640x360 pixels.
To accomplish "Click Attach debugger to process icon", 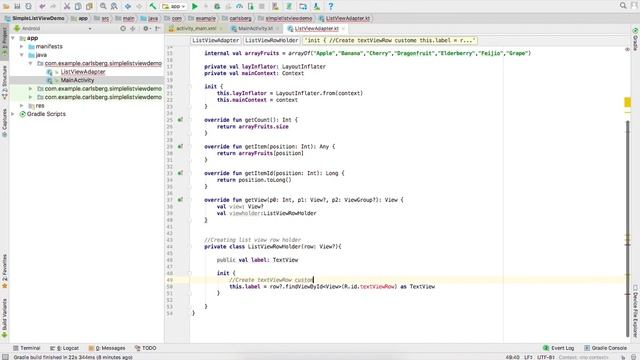I will coord(250,6).
